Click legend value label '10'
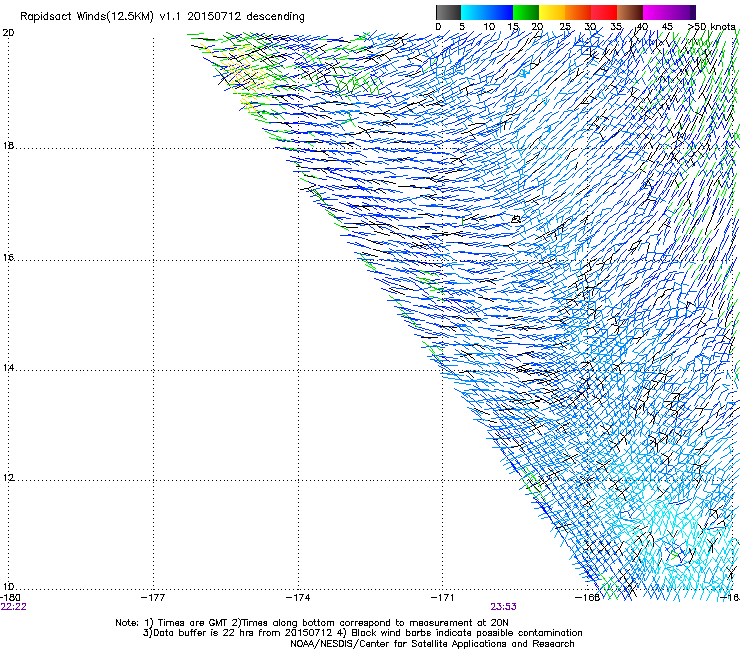Screen dimensions: 740x650 (489, 27)
